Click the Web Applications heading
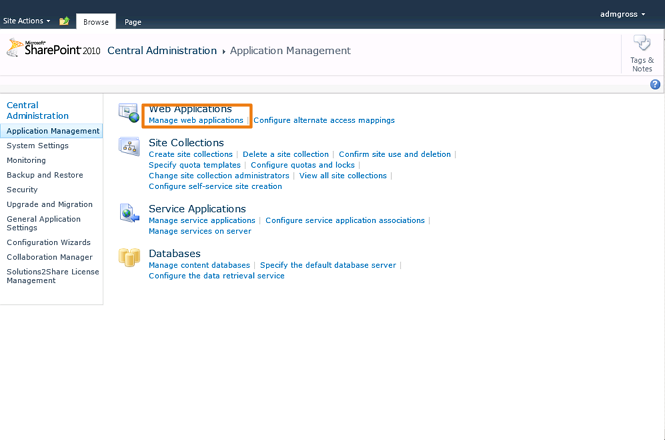Screen dimensions: 665x440 [190, 109]
